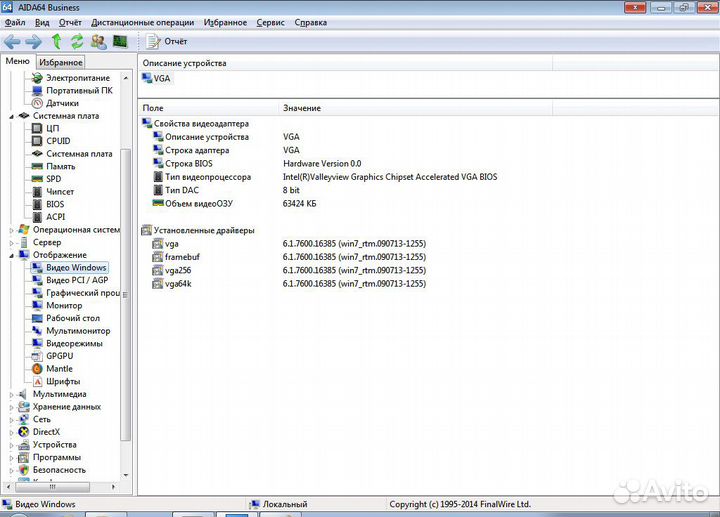Click the green up-level arrow icon
This screenshot has width=720, height=517.
point(56,42)
